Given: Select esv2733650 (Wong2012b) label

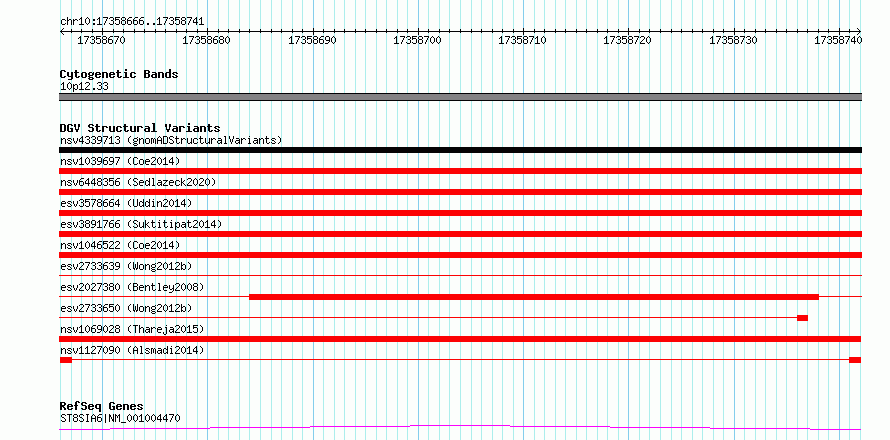Looking at the screenshot, I should tap(126, 308).
